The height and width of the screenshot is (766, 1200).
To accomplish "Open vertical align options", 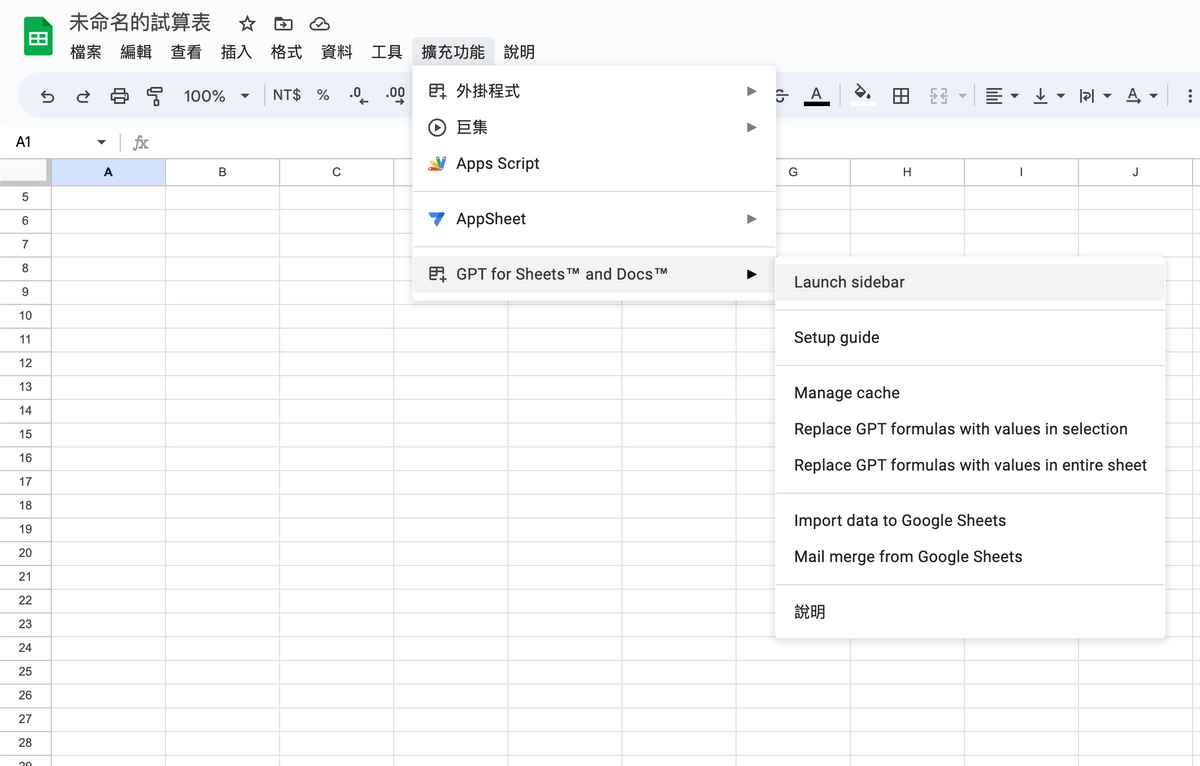I will (1049, 96).
